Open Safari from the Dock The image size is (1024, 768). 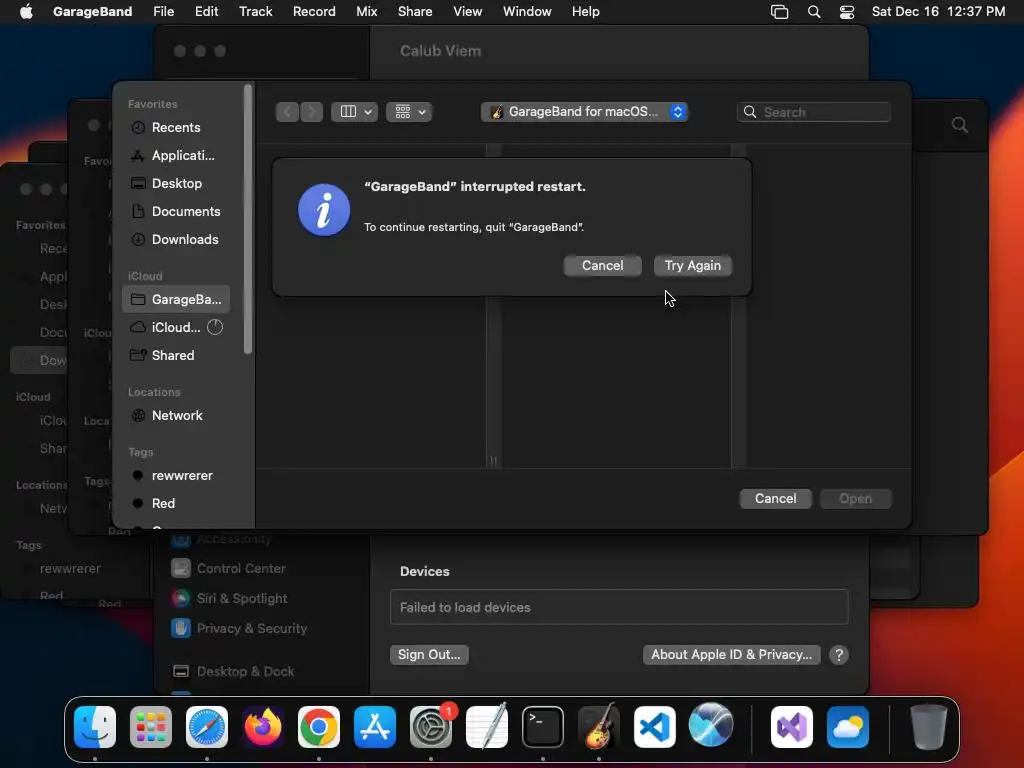[207, 727]
